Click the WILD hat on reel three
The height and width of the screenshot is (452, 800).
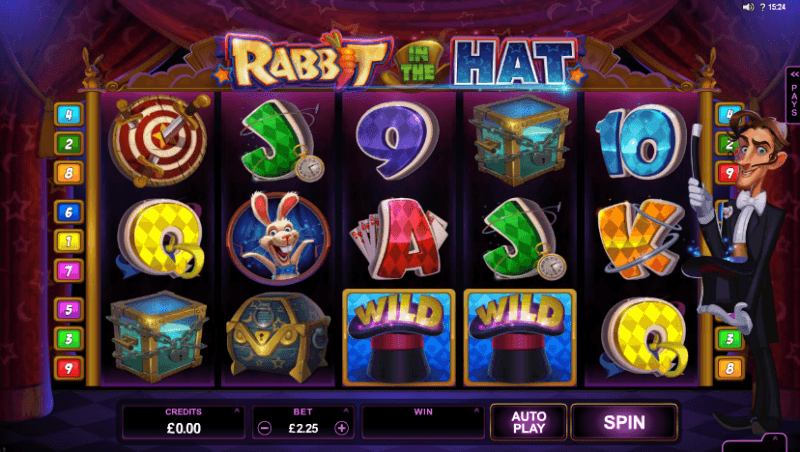pyautogui.click(x=399, y=337)
